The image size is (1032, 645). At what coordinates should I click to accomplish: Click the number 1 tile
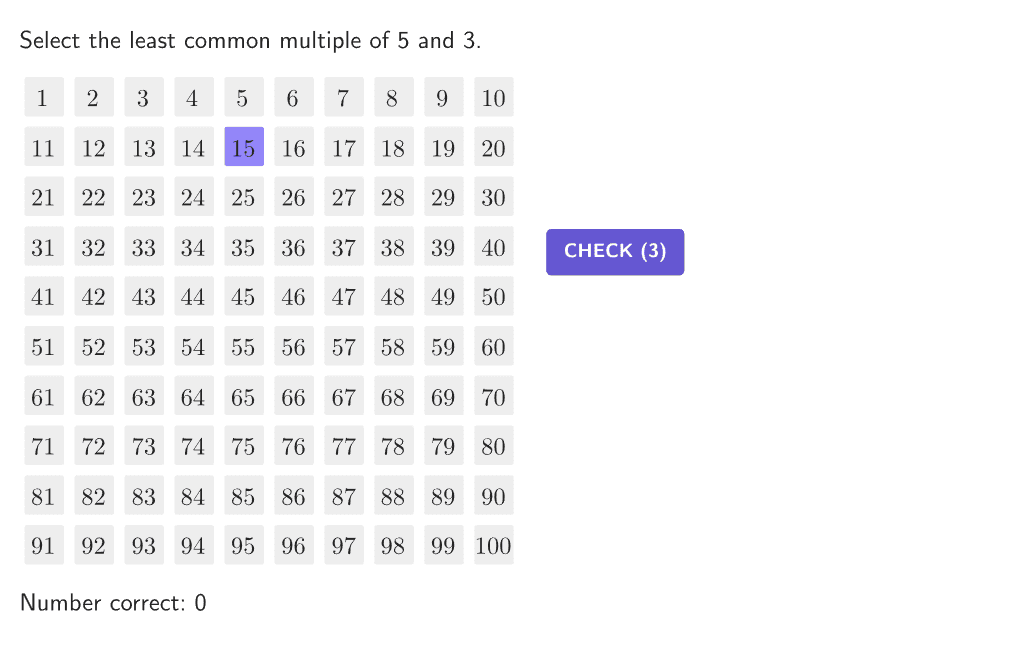44,98
